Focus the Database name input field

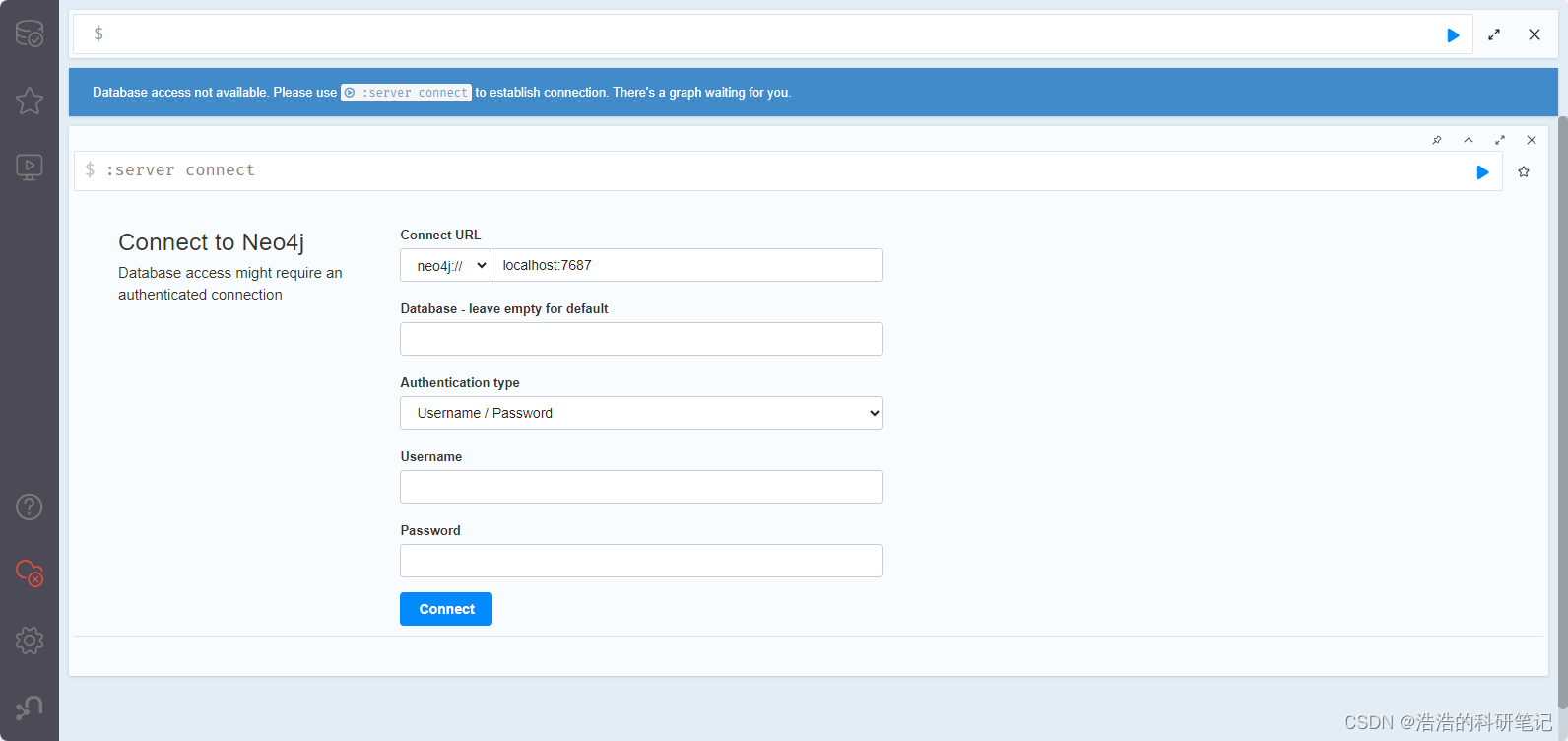pyautogui.click(x=641, y=339)
